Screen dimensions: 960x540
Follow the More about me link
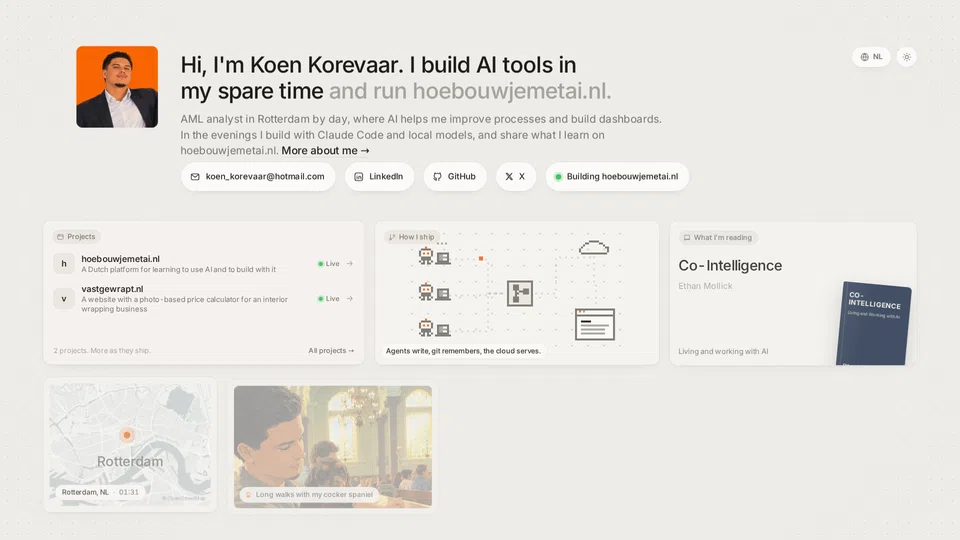tap(325, 151)
